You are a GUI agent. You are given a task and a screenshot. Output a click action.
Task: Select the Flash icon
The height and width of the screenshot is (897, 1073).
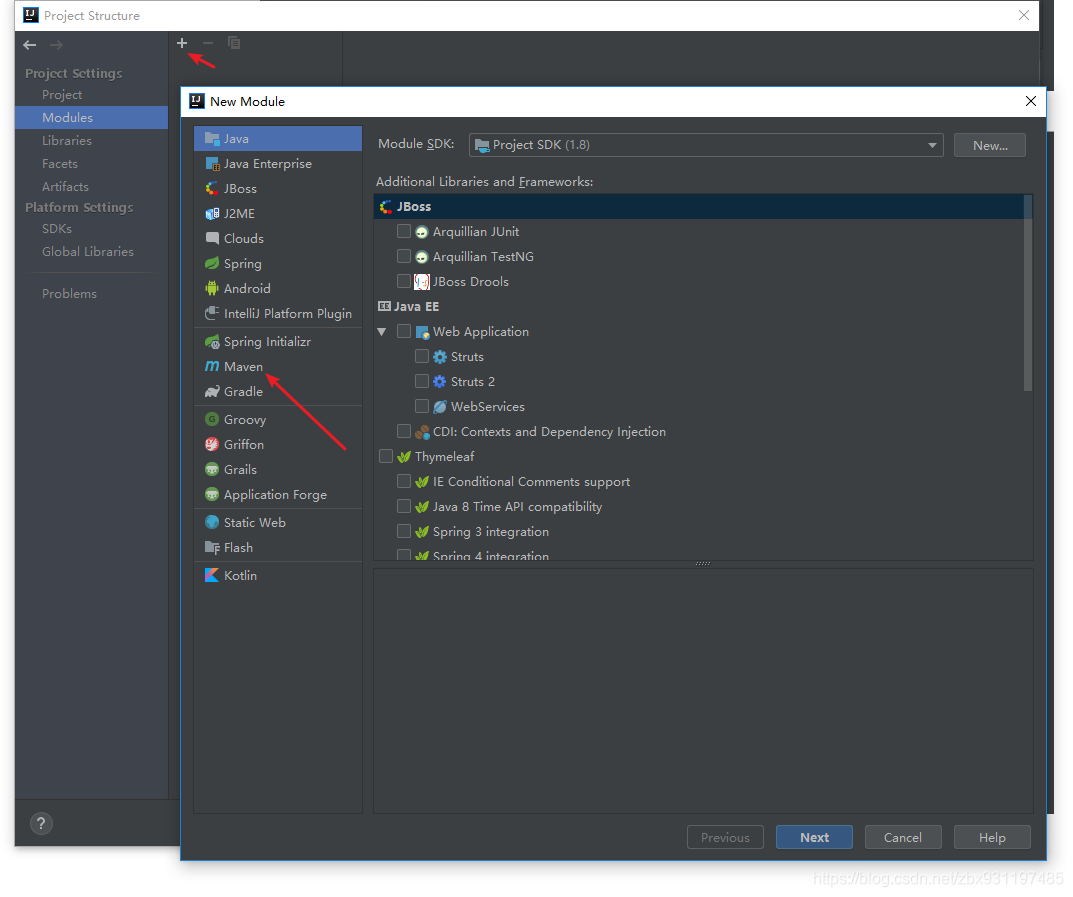click(212, 547)
